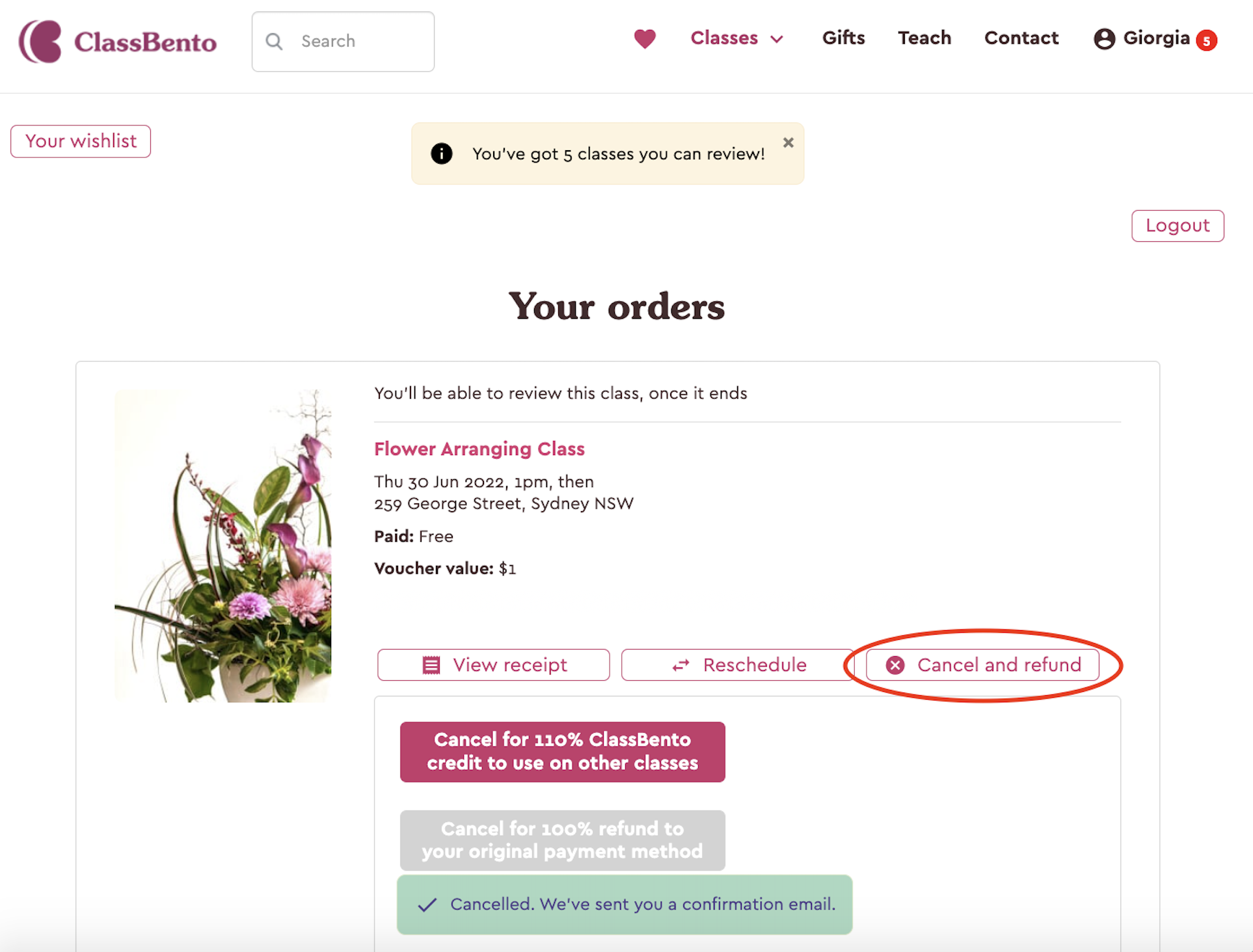The image size is (1253, 952).
Task: Cancel for 110% ClassBento credit
Action: pyautogui.click(x=562, y=752)
